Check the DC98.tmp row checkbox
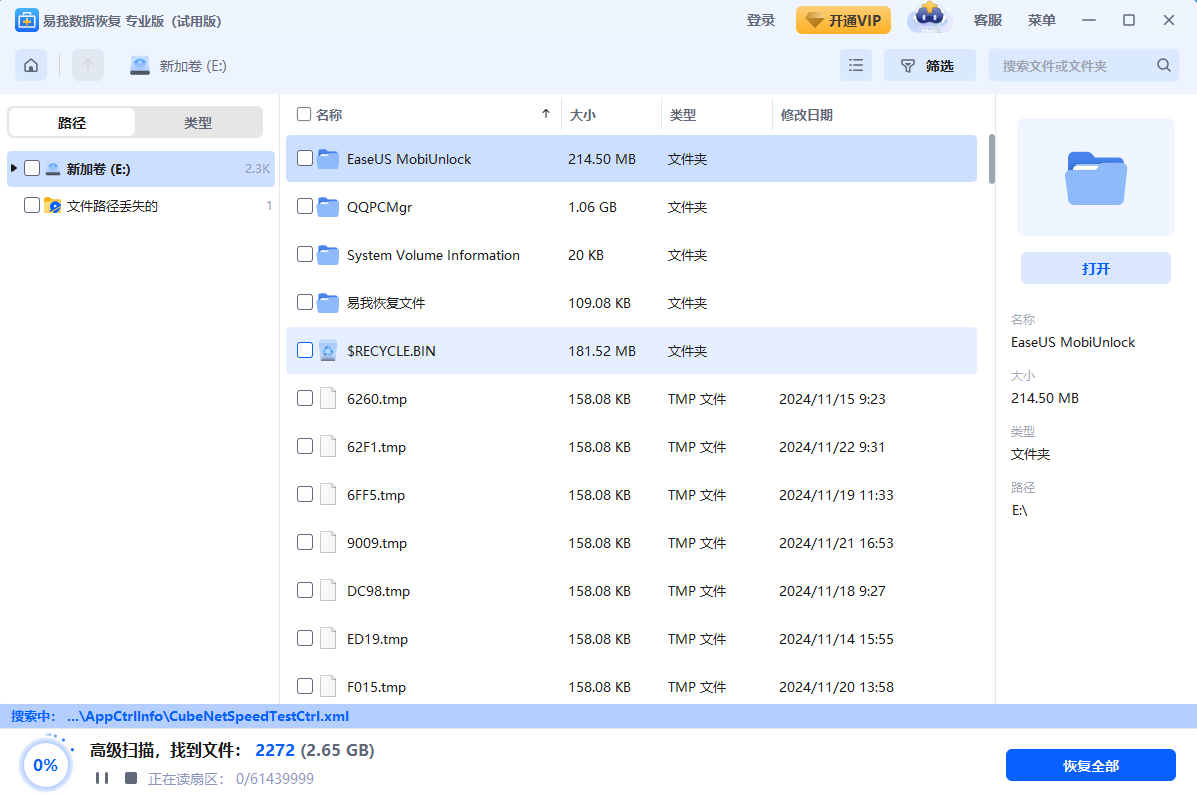 point(305,591)
